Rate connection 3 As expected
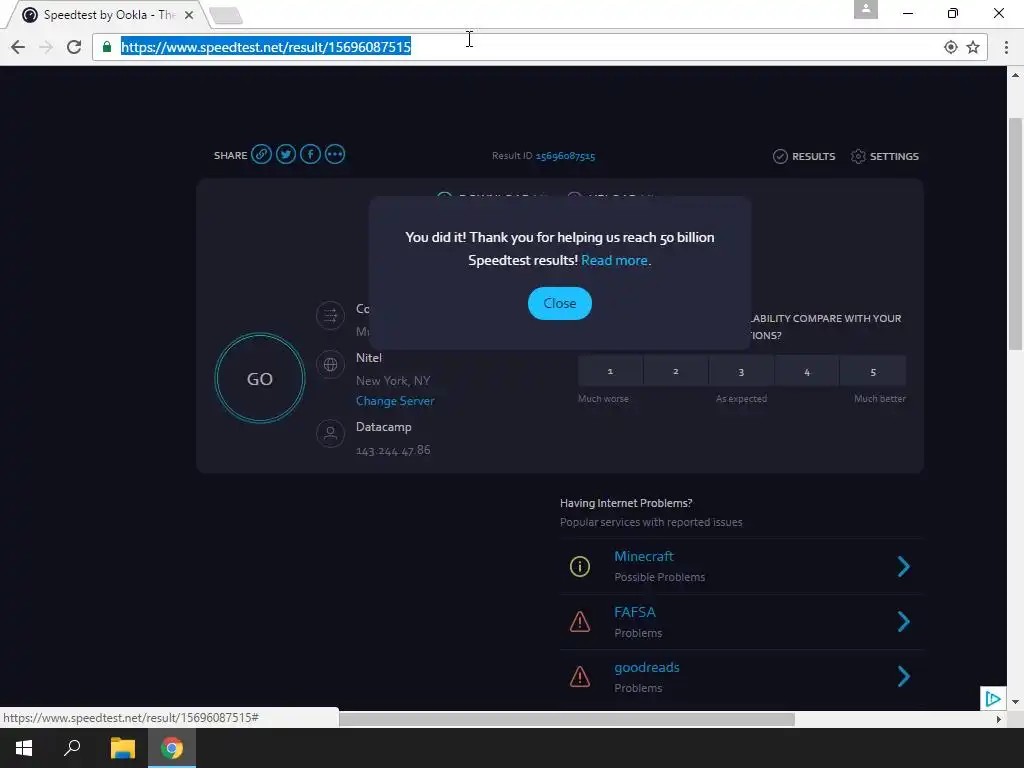Viewport: 1024px width, 768px height. [x=741, y=372]
